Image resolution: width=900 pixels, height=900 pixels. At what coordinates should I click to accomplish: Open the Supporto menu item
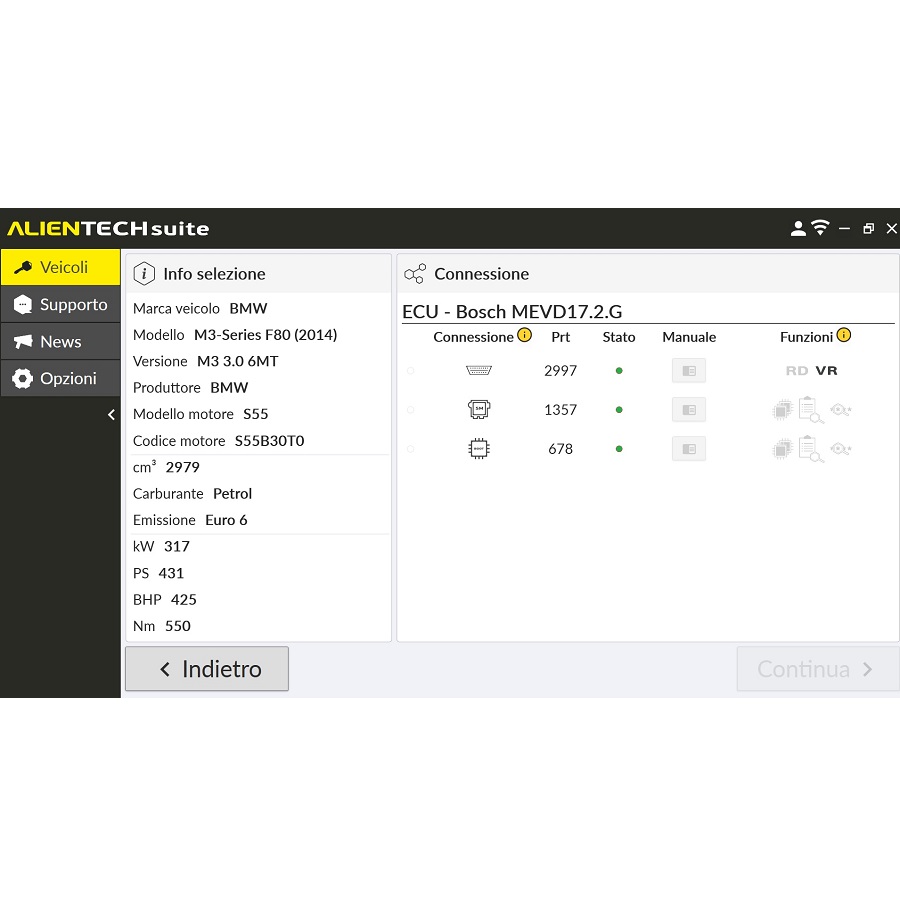click(60, 305)
